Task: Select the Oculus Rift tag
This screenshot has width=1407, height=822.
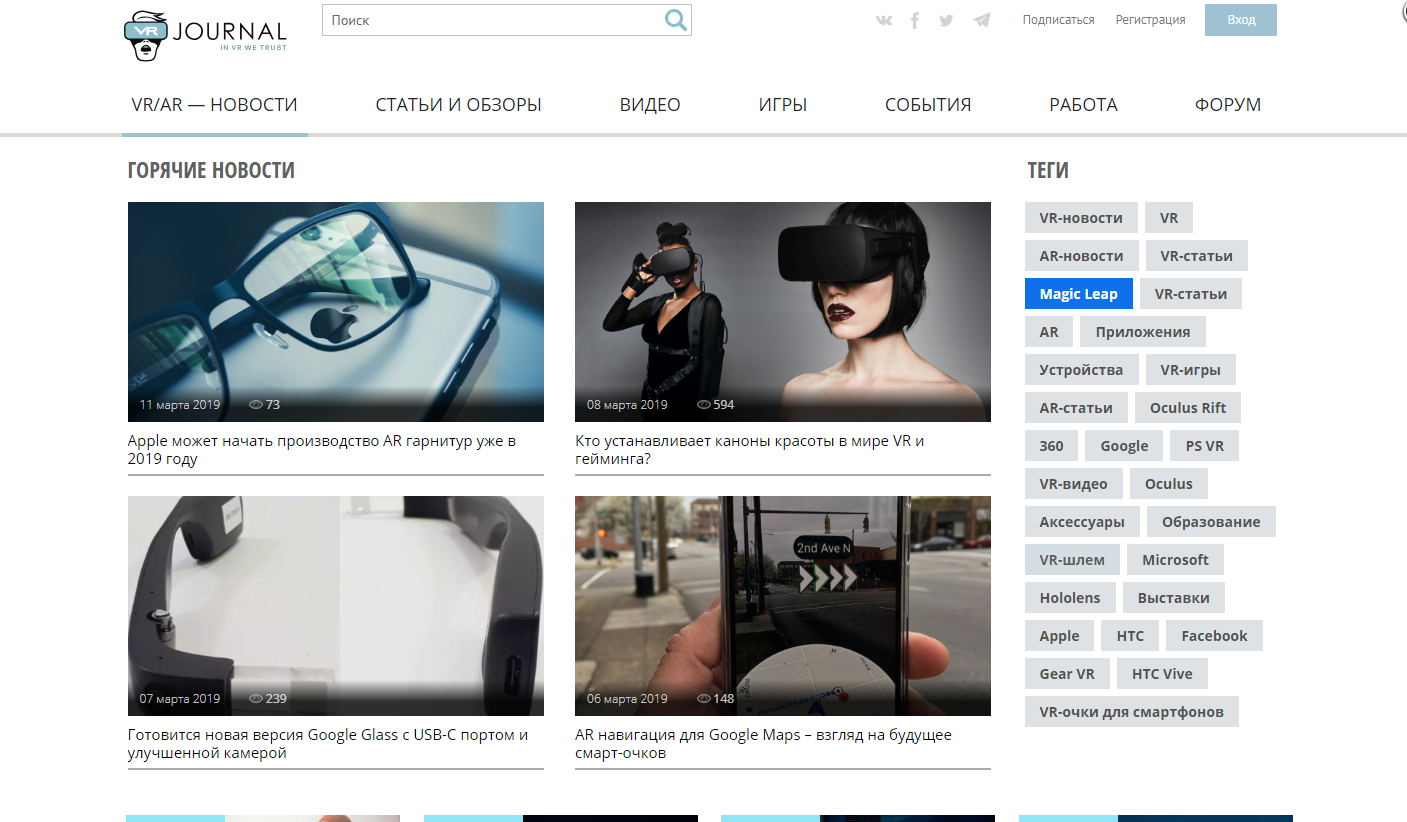Action: click(1188, 408)
